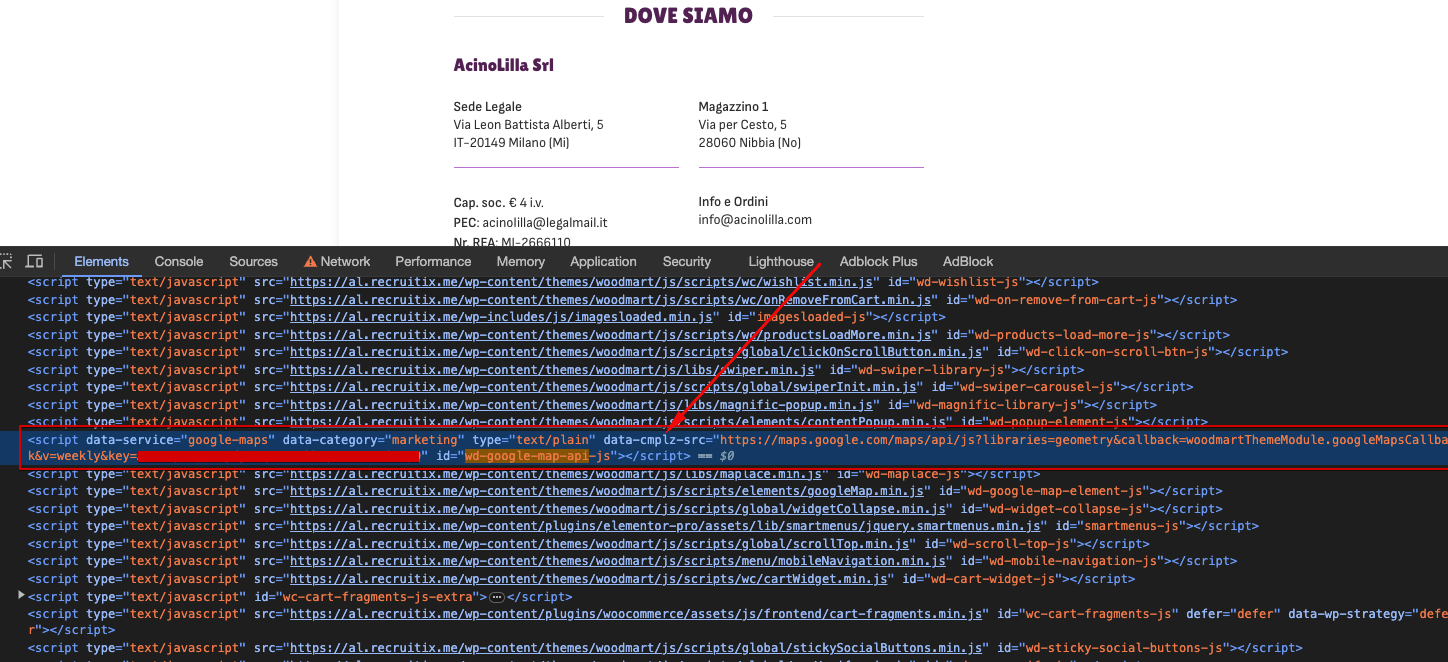
Task: Open the googleMap.min.js element script link
Action: coord(606,491)
